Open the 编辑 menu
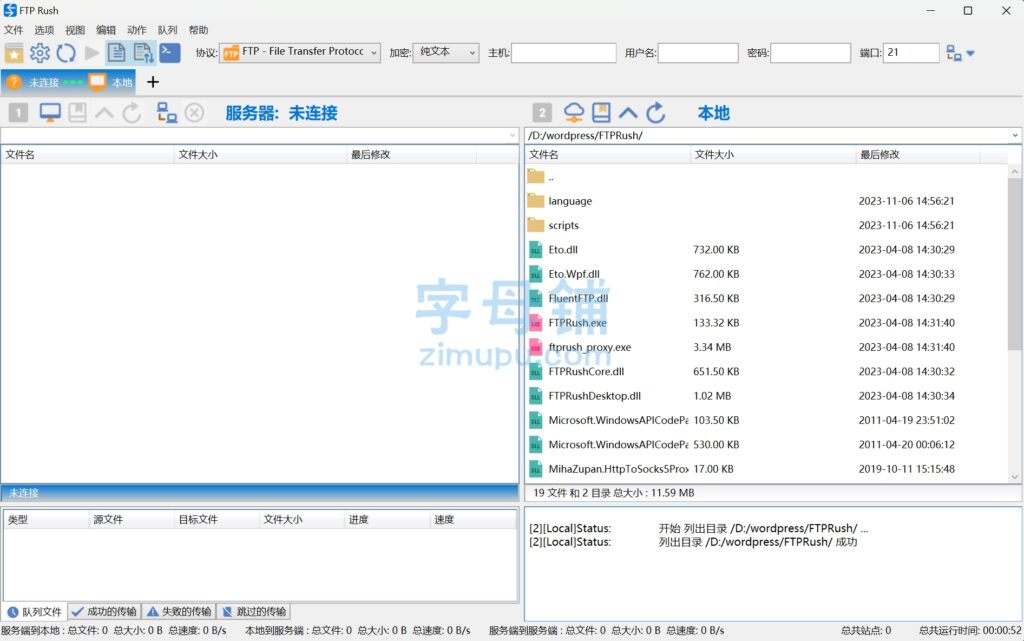1024x641 pixels. [106, 30]
